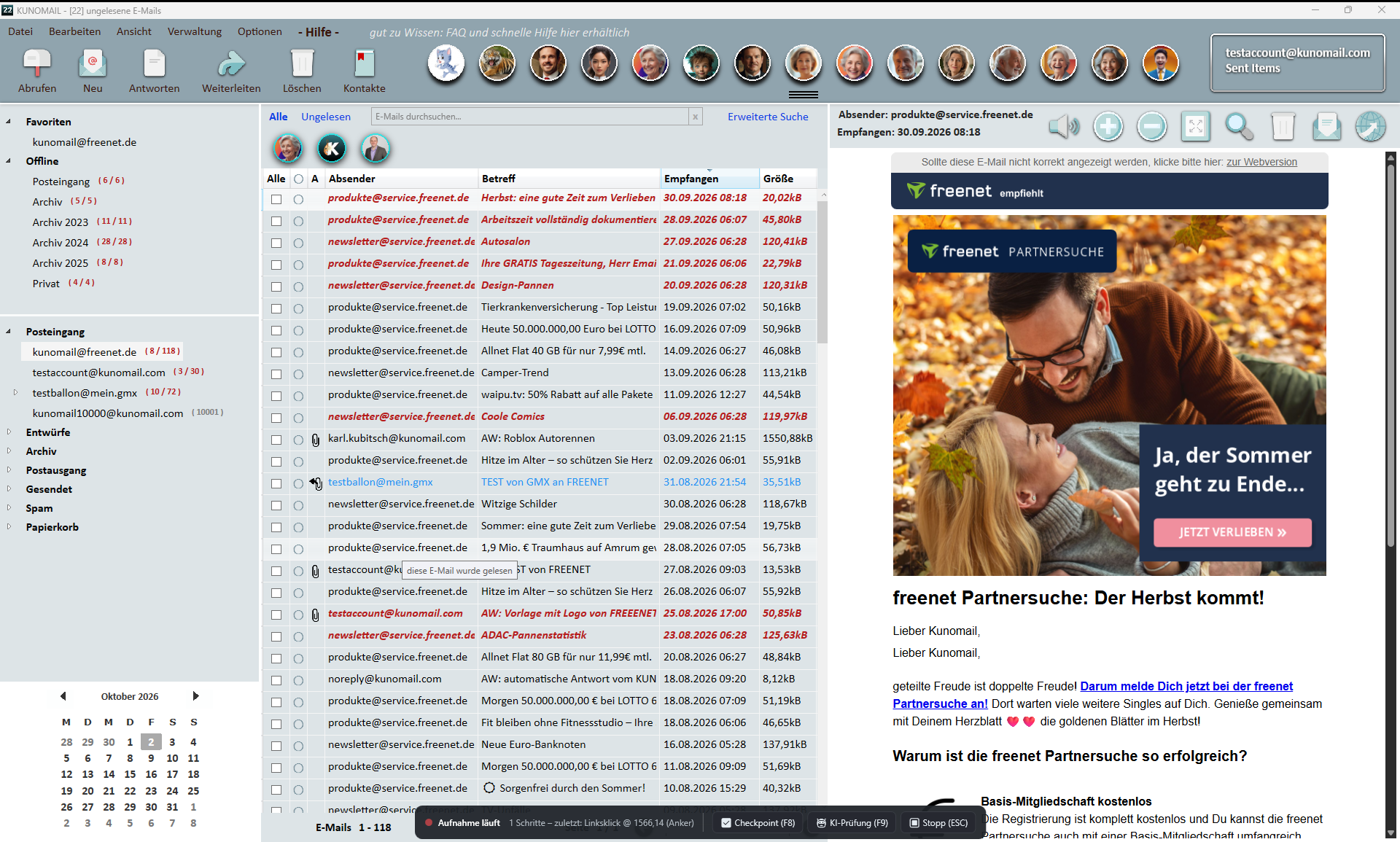Click the globe arrow icon in preview header
This screenshot has width=1400, height=842.
point(1371,126)
